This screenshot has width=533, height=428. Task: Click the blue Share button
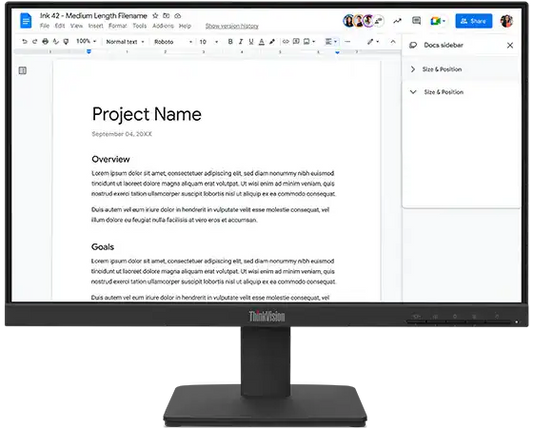coord(474,21)
